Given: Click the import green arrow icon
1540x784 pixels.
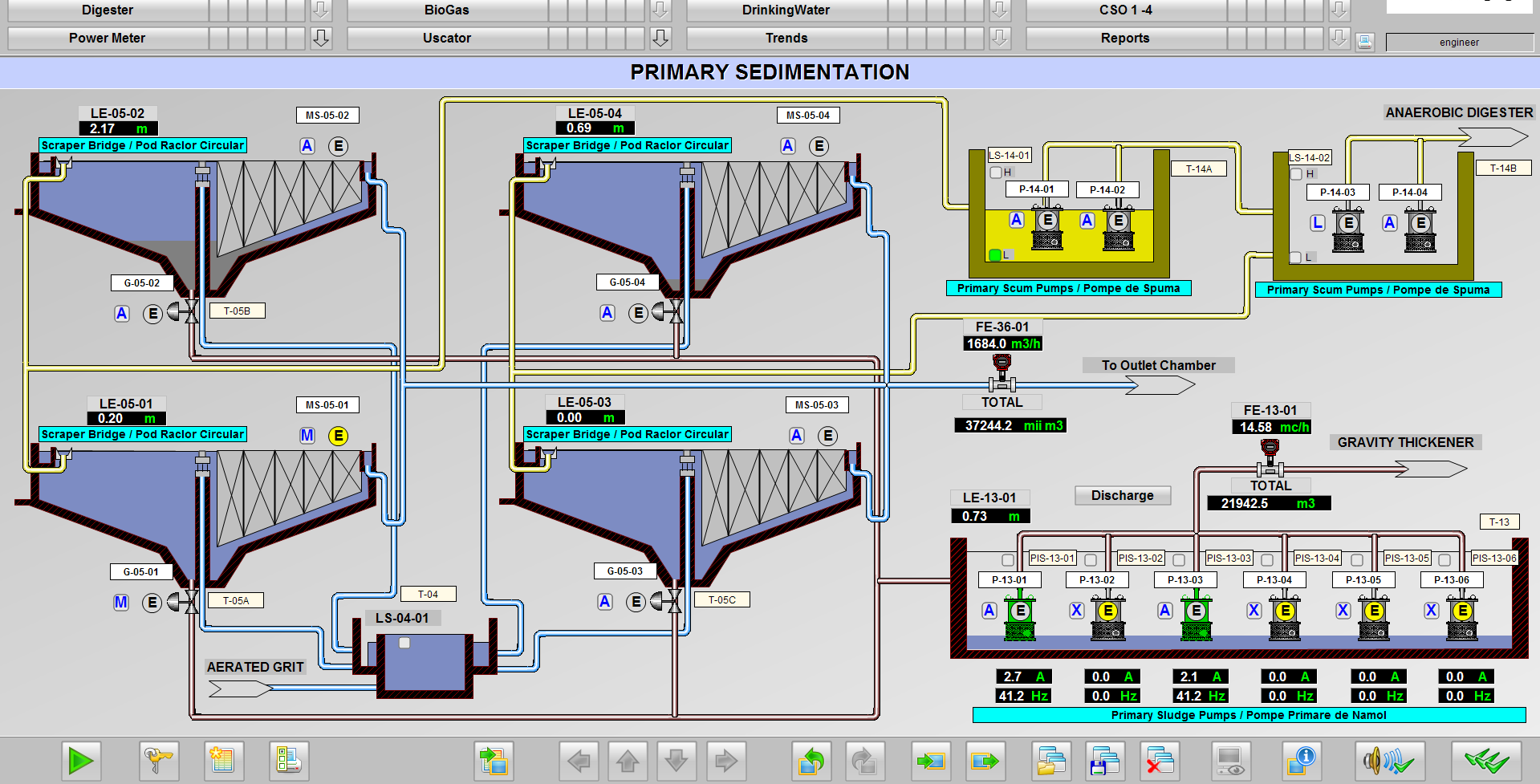Looking at the screenshot, I should (931, 760).
